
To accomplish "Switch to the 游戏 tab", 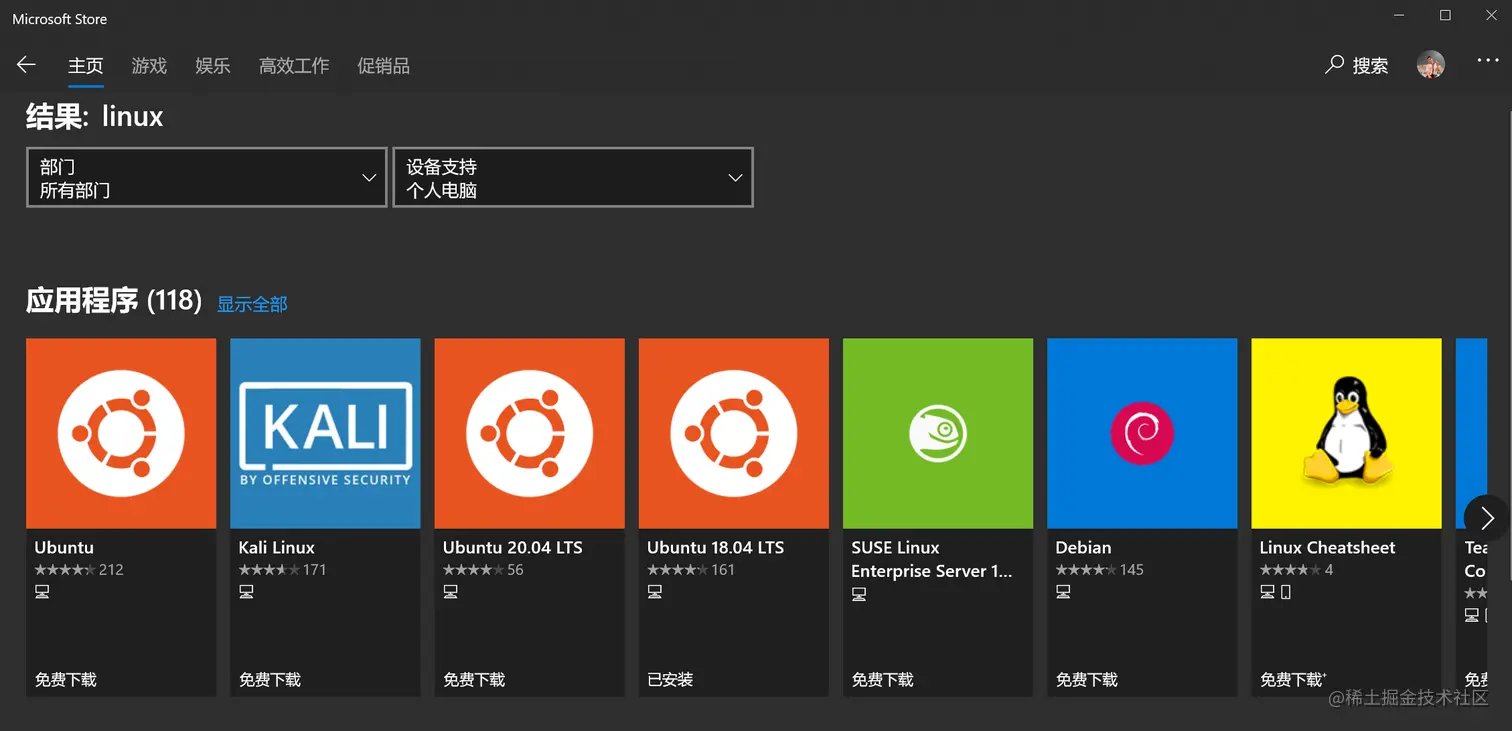I will 149,66.
